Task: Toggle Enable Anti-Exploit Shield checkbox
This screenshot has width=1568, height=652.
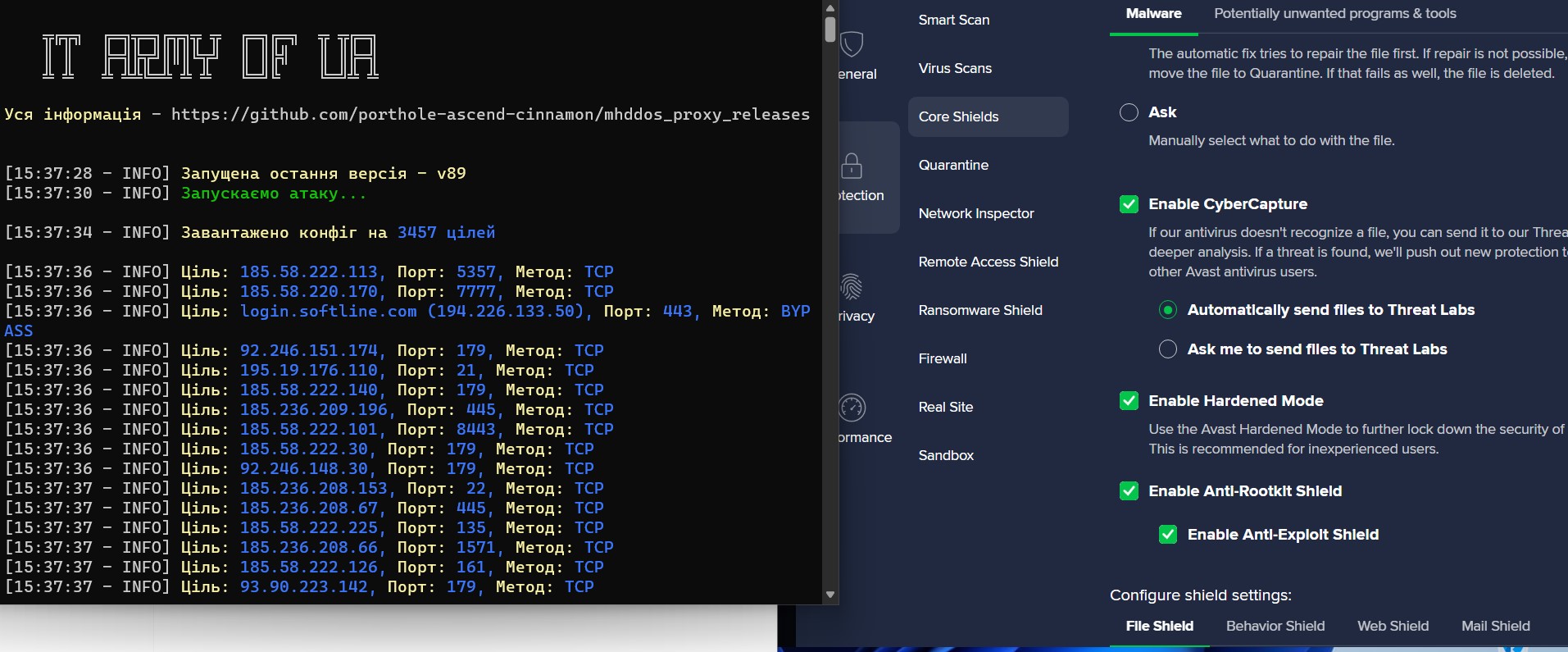Action: (1168, 535)
